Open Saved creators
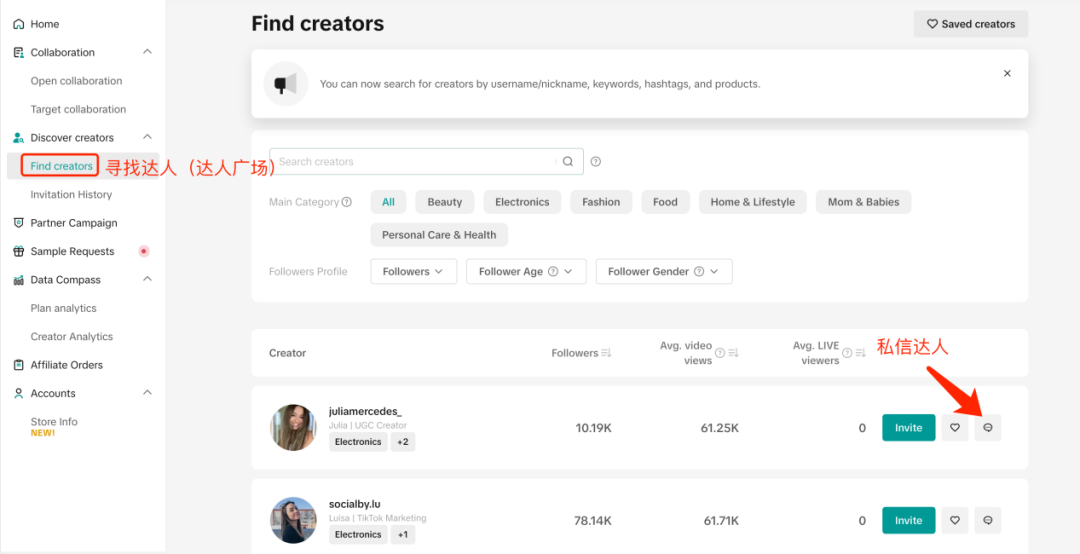Viewport: 1080px width, 554px height. (970, 24)
